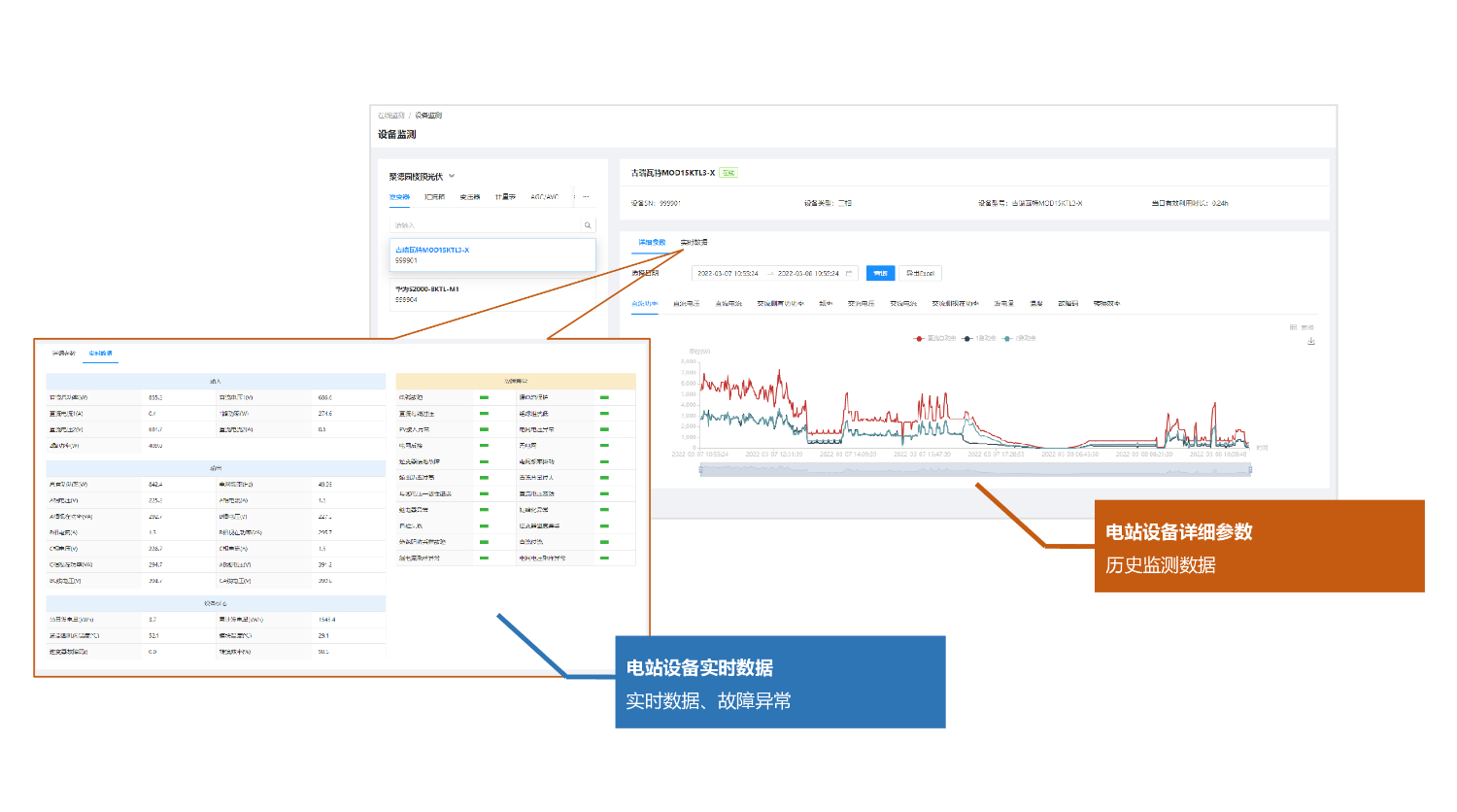
Task: Select the 交流电流 metric tab
Action: coord(903,304)
